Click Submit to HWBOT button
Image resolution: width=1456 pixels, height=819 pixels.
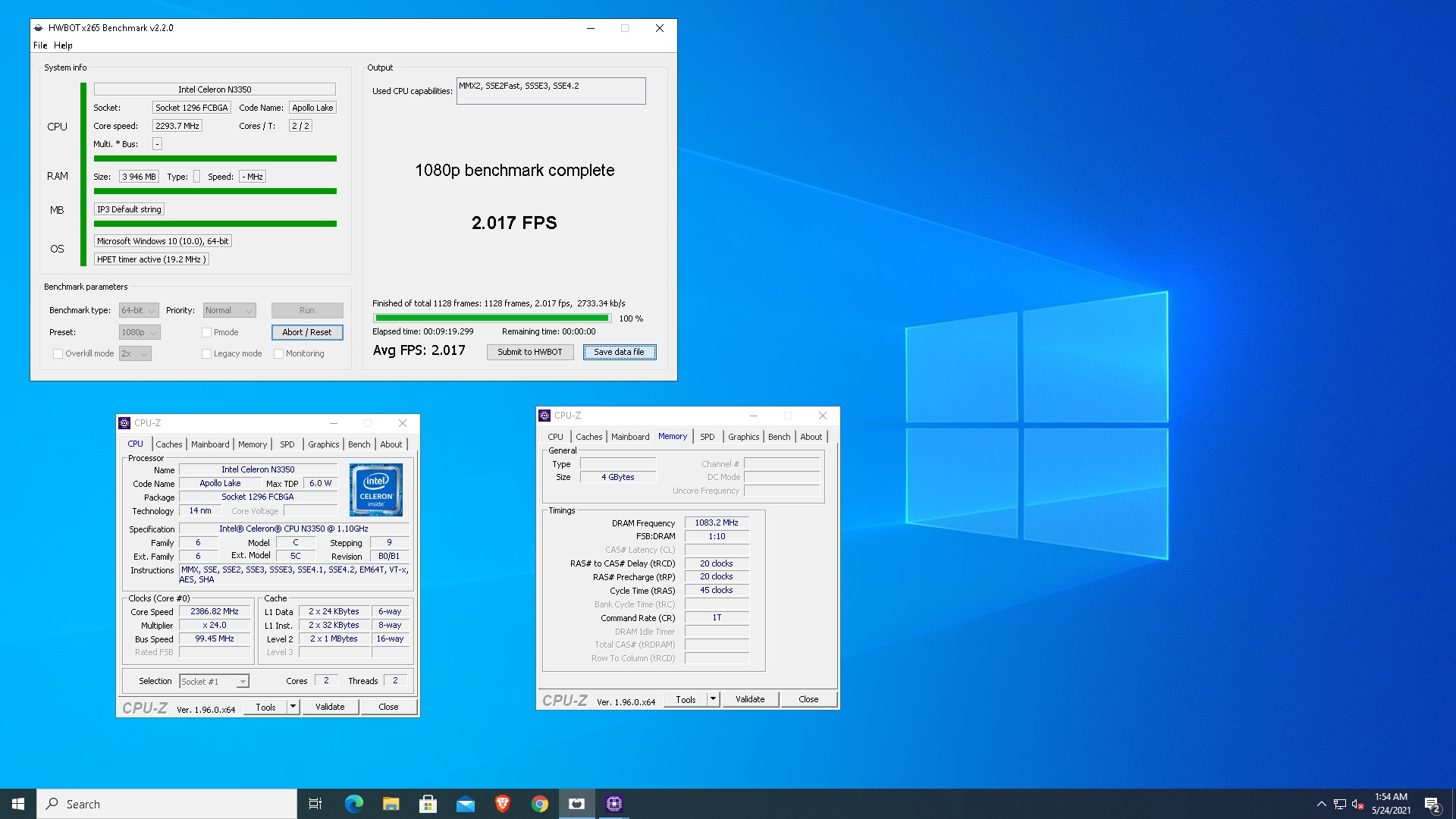[530, 352]
